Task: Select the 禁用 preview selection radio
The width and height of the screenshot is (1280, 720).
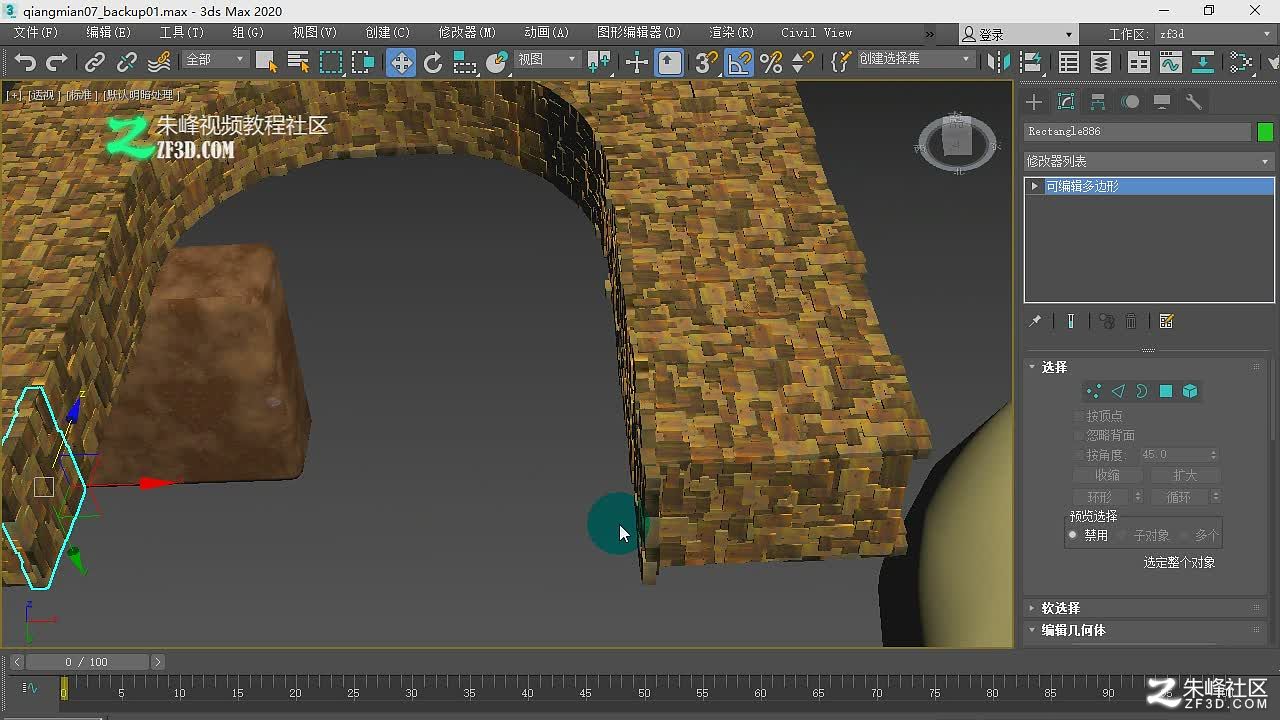Action: coord(1073,535)
